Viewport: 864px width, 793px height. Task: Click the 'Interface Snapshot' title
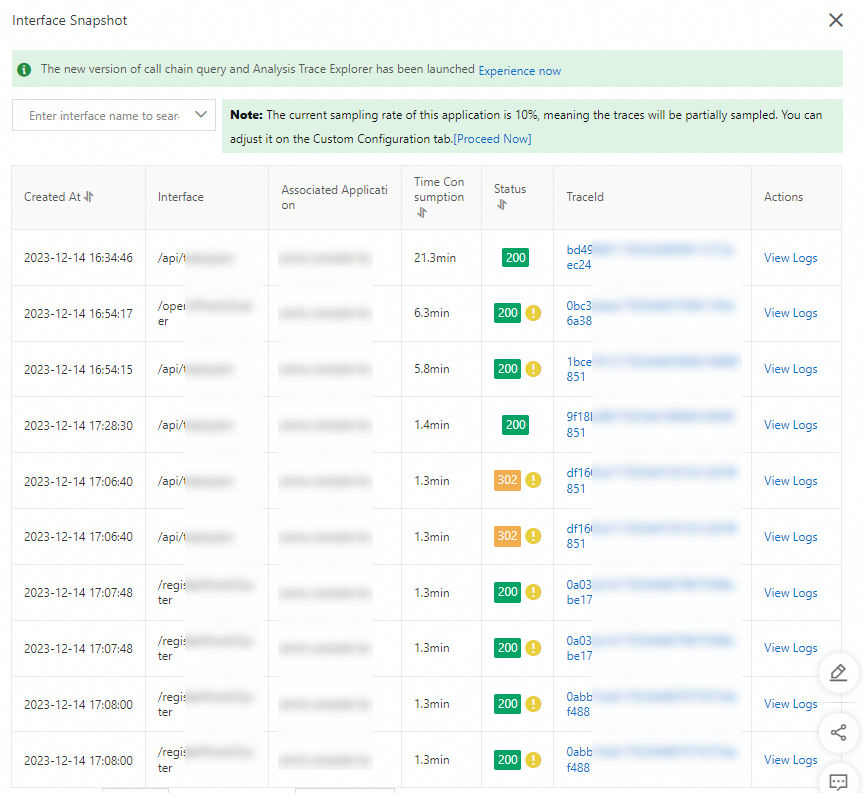point(69,20)
